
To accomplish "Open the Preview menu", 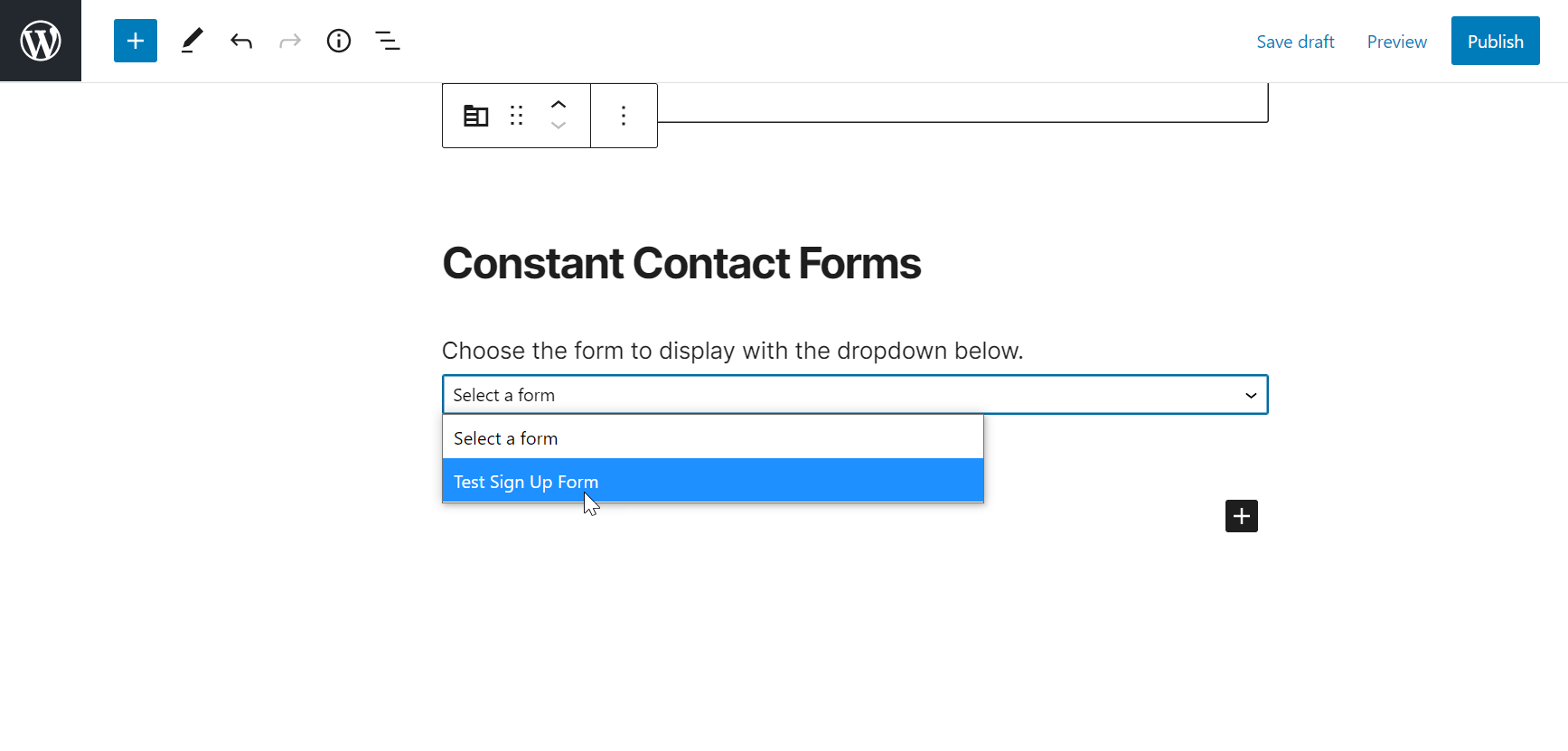I will pyautogui.click(x=1396, y=41).
